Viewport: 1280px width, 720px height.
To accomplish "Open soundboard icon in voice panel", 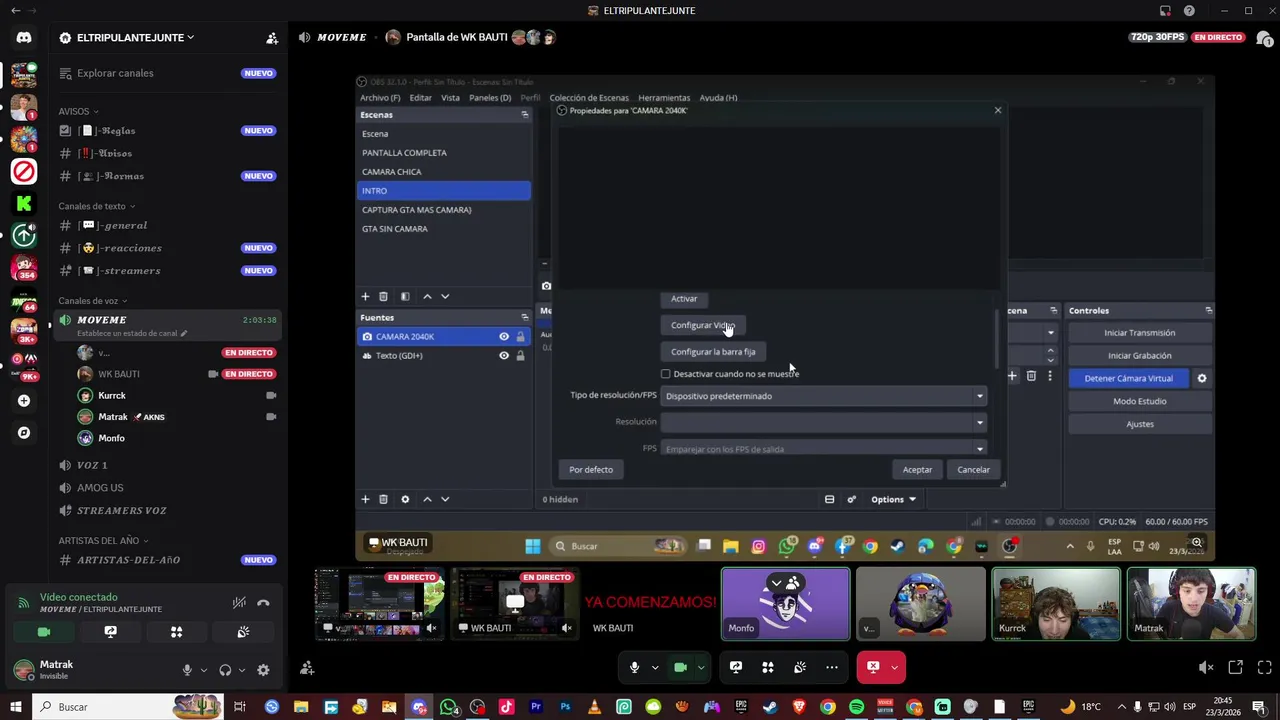I will click(243, 632).
